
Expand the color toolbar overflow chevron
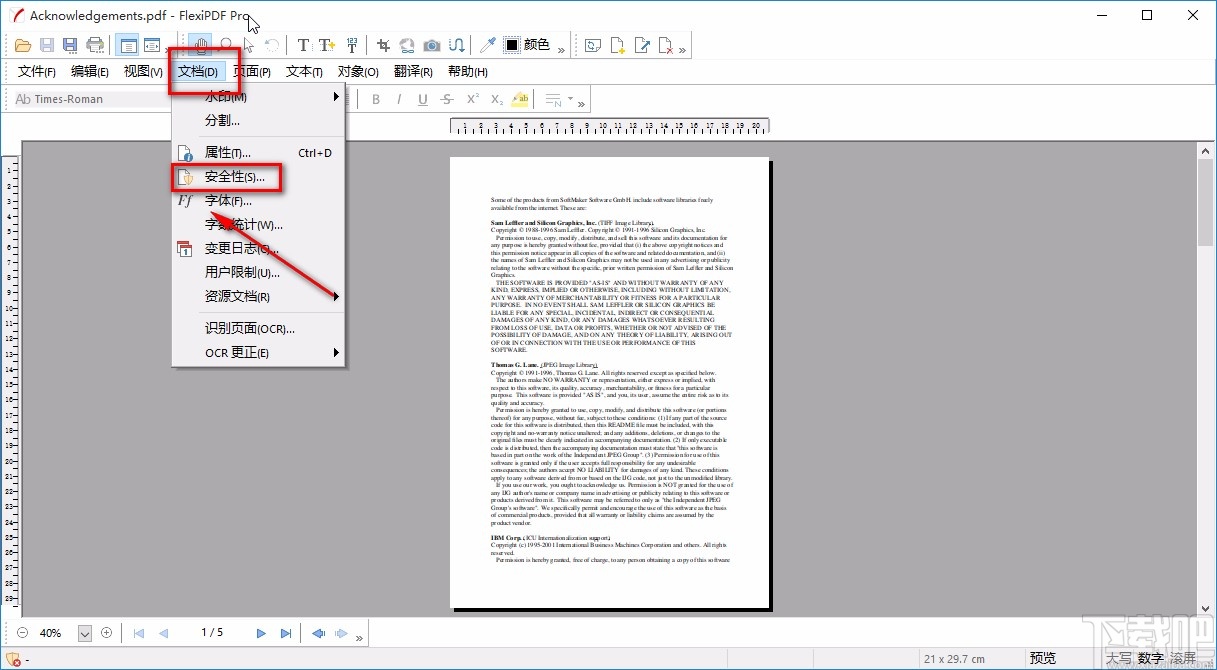point(561,48)
